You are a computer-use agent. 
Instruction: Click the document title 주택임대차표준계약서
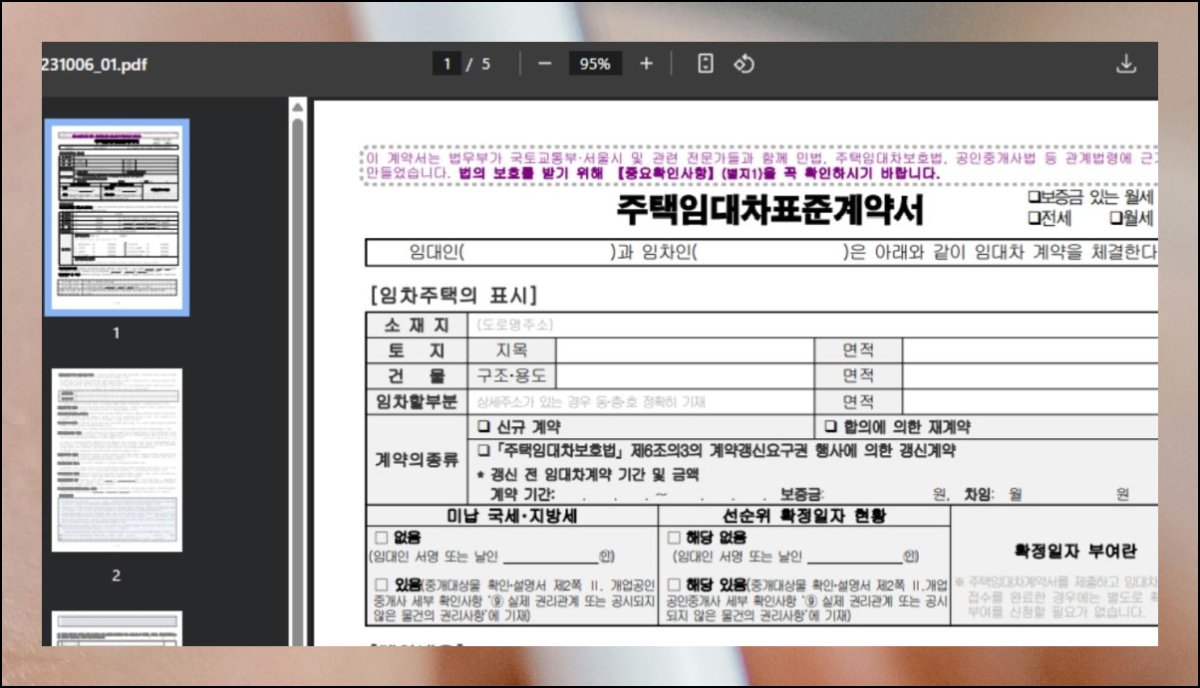770,211
